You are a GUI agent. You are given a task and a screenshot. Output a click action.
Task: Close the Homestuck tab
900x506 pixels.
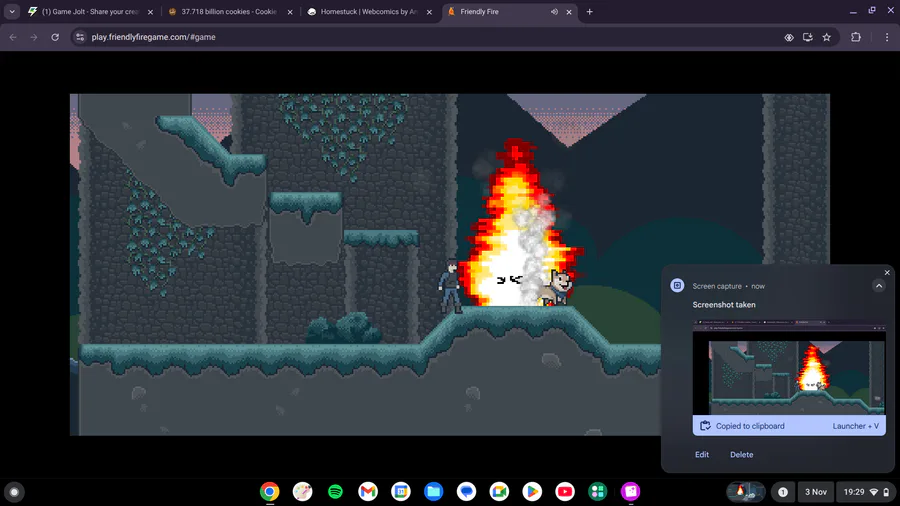(x=429, y=11)
